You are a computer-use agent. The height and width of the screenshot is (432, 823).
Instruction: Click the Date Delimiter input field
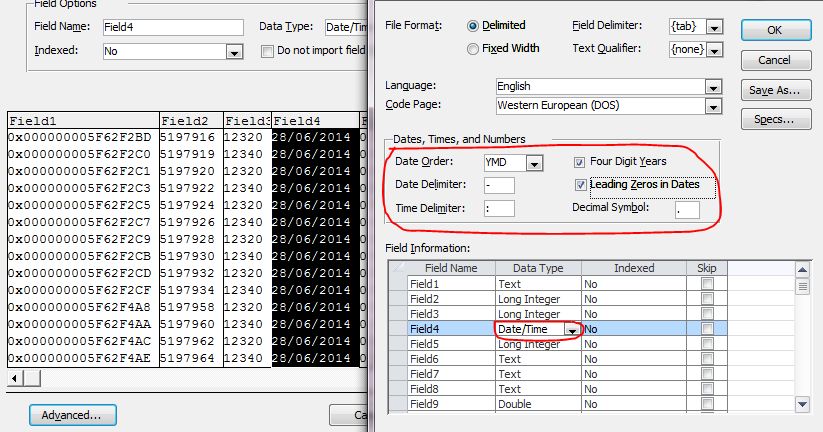tap(499, 185)
